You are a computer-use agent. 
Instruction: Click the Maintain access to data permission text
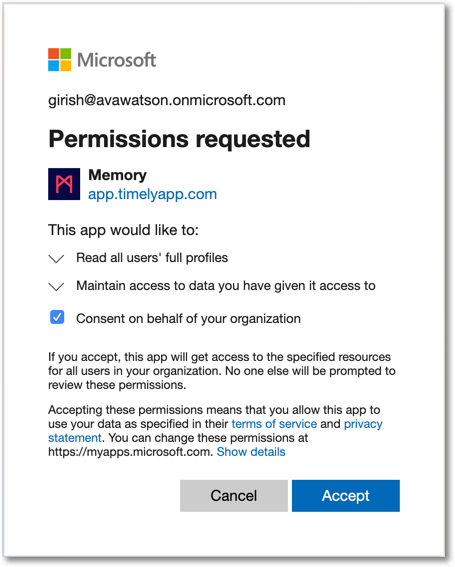click(x=226, y=286)
